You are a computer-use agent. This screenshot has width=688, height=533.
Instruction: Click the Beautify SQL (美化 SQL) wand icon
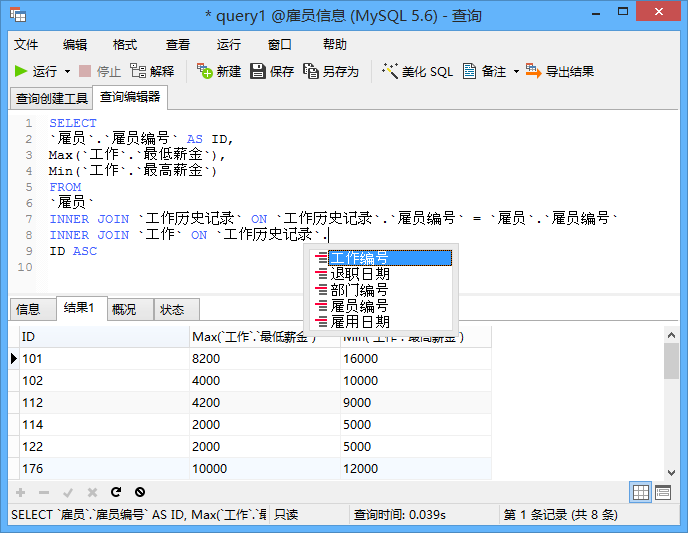[x=390, y=71]
